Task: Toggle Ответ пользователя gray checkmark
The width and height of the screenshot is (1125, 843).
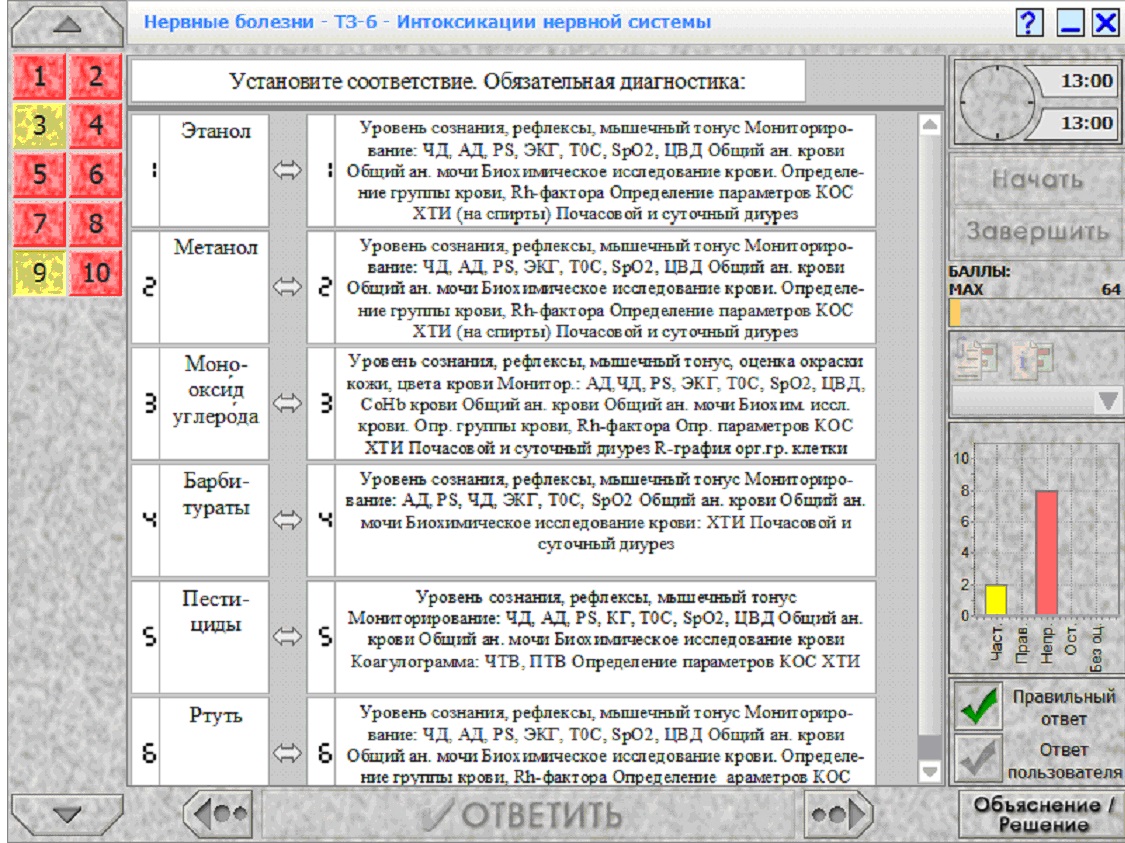Action: point(979,758)
